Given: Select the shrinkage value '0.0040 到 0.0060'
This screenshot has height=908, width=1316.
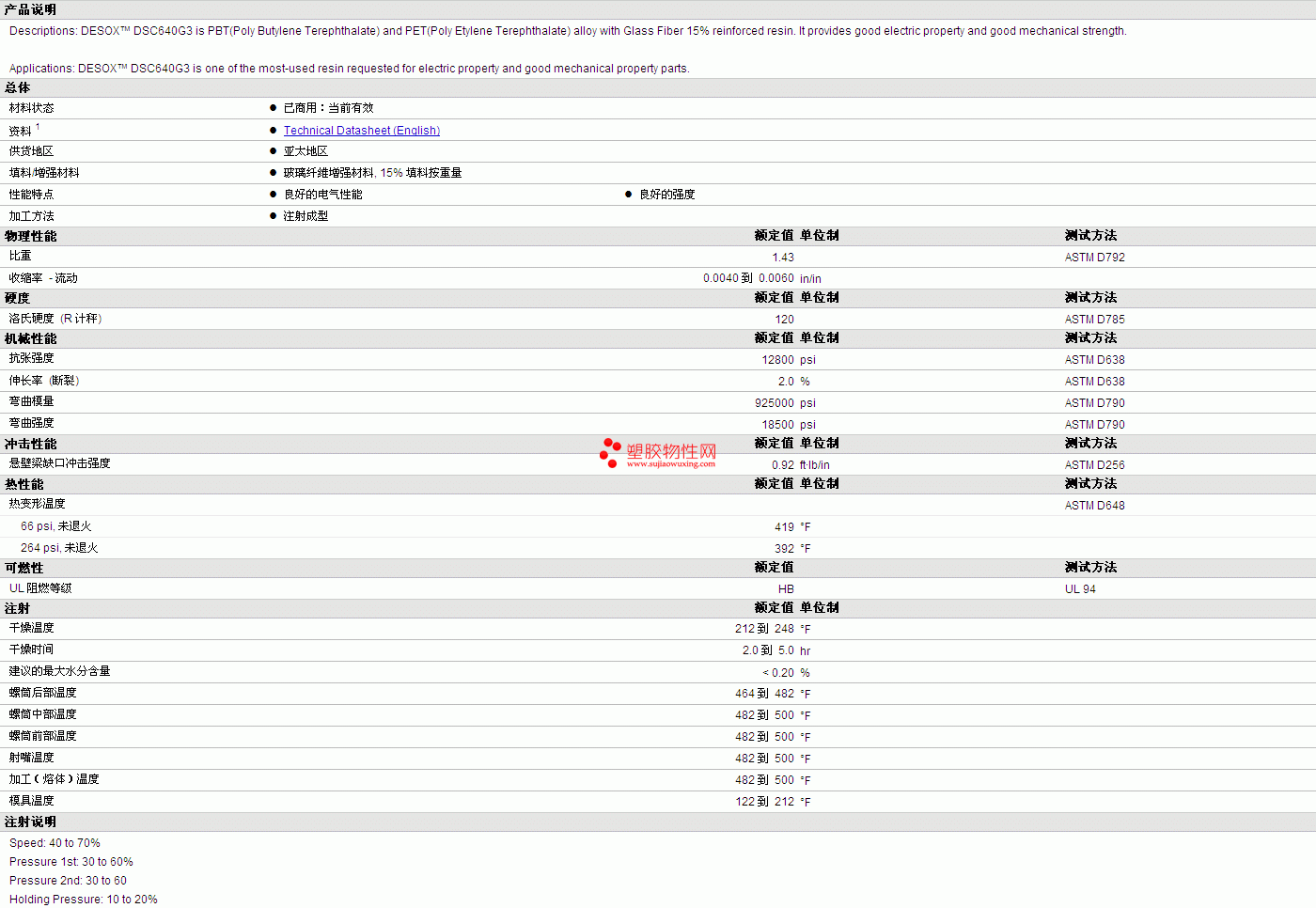Looking at the screenshot, I should click(748, 278).
